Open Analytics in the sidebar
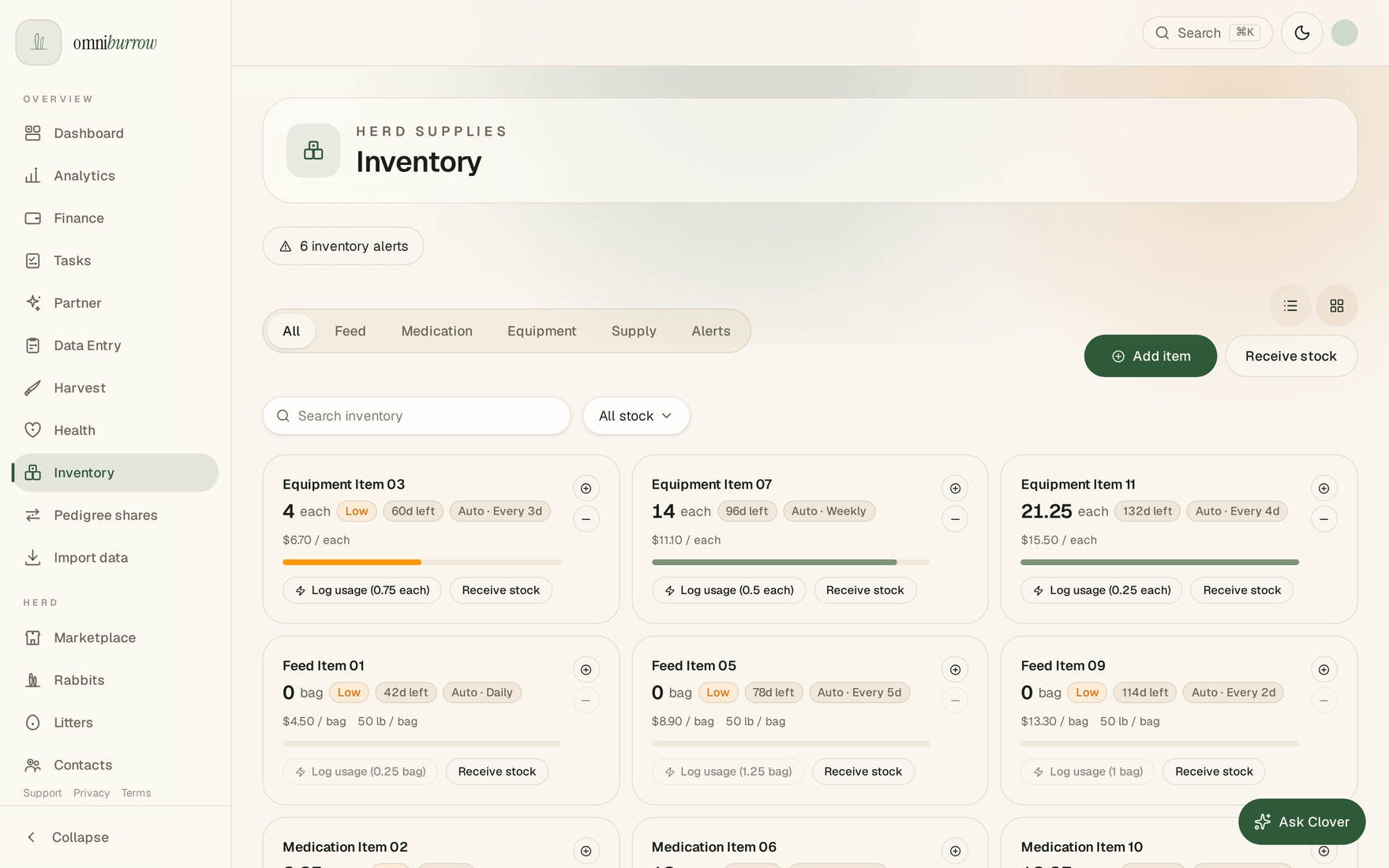The height and width of the screenshot is (868, 1389). click(x=115, y=176)
